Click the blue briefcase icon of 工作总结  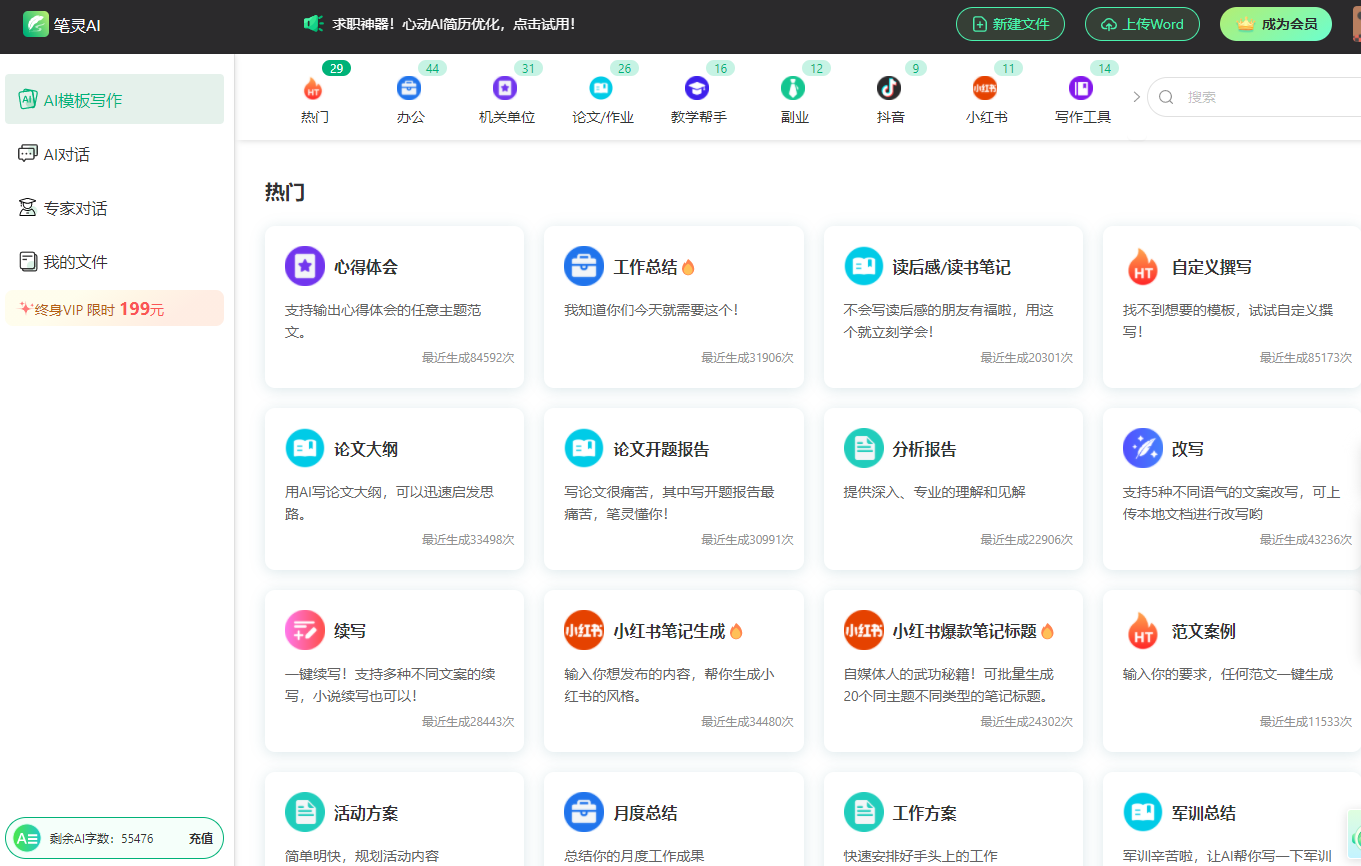point(583,266)
